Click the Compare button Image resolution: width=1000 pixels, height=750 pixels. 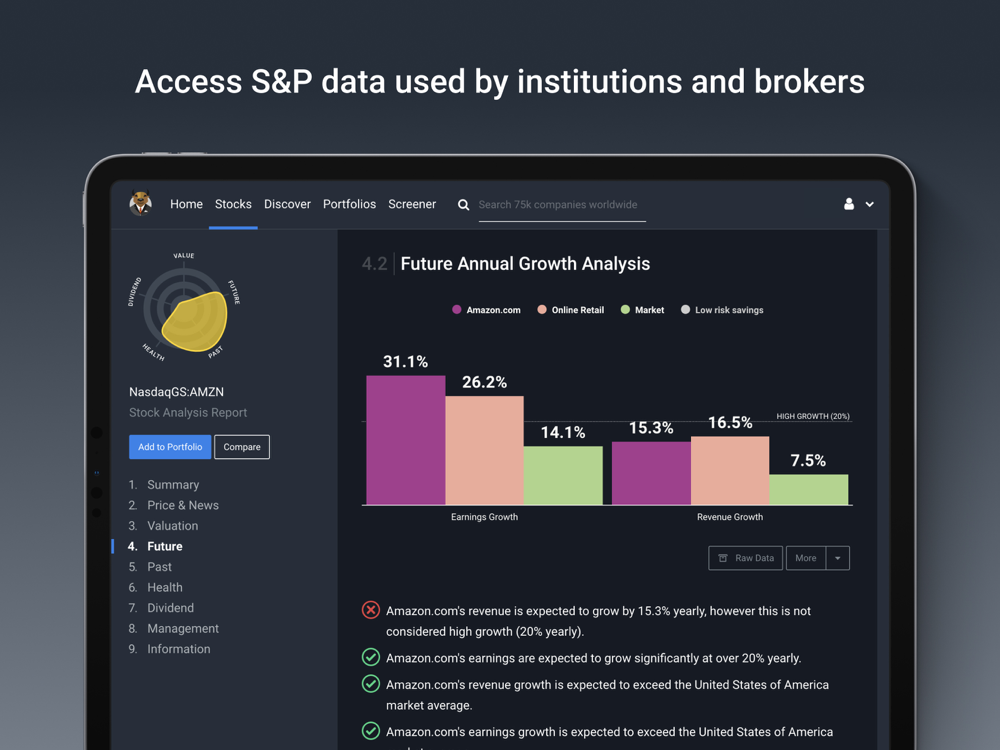point(242,447)
